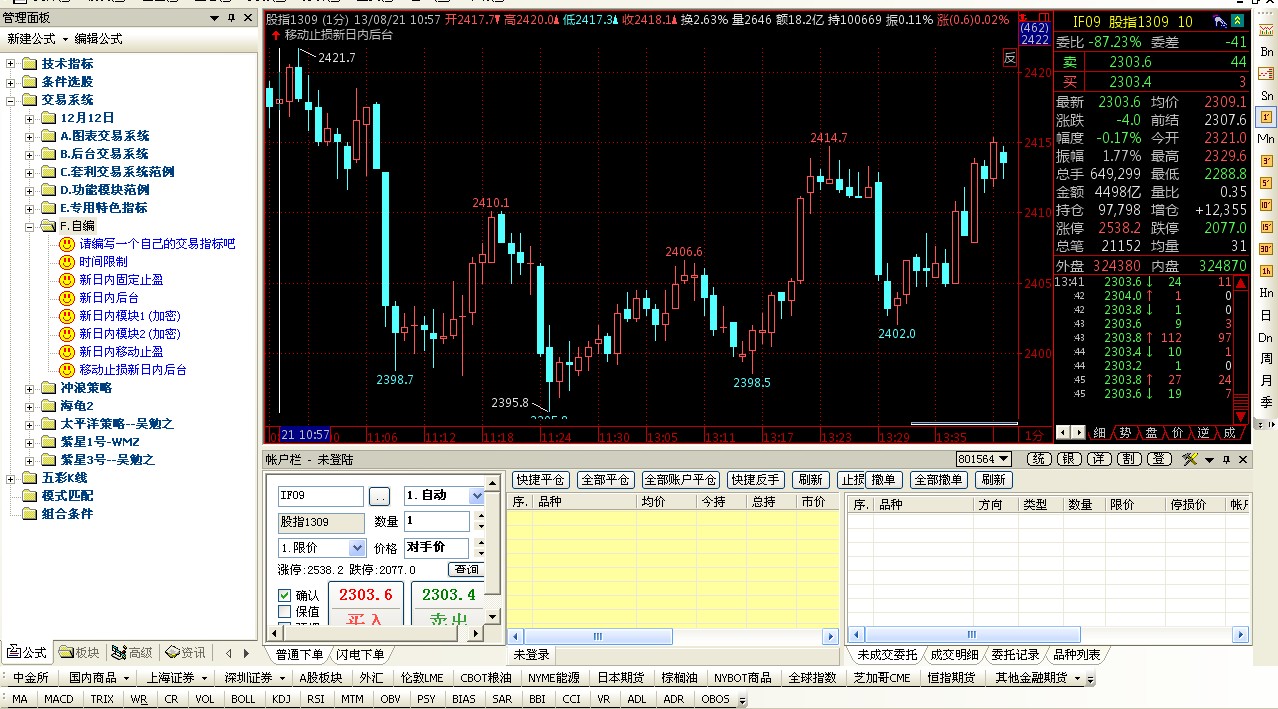Switch to 10-minute period icon
The height and width of the screenshot is (709, 1278).
pos(1266,204)
